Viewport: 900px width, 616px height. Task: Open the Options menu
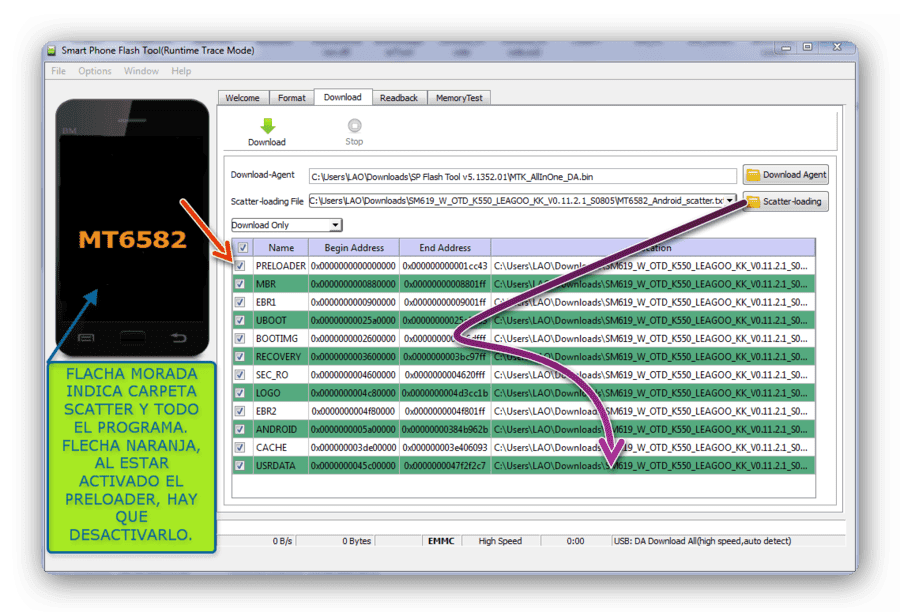pyautogui.click(x=95, y=71)
